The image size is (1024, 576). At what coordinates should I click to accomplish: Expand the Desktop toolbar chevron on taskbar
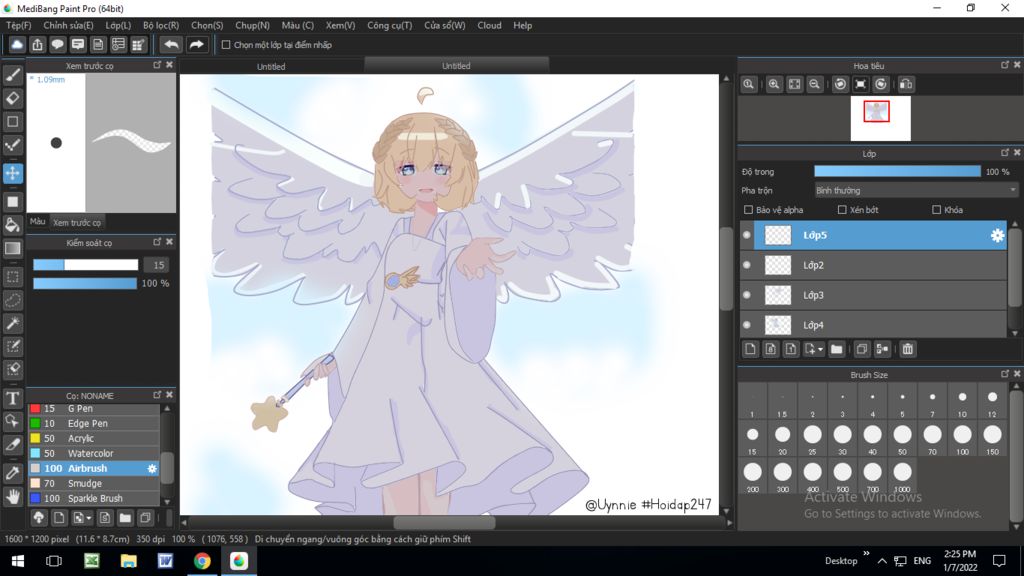tap(867, 554)
